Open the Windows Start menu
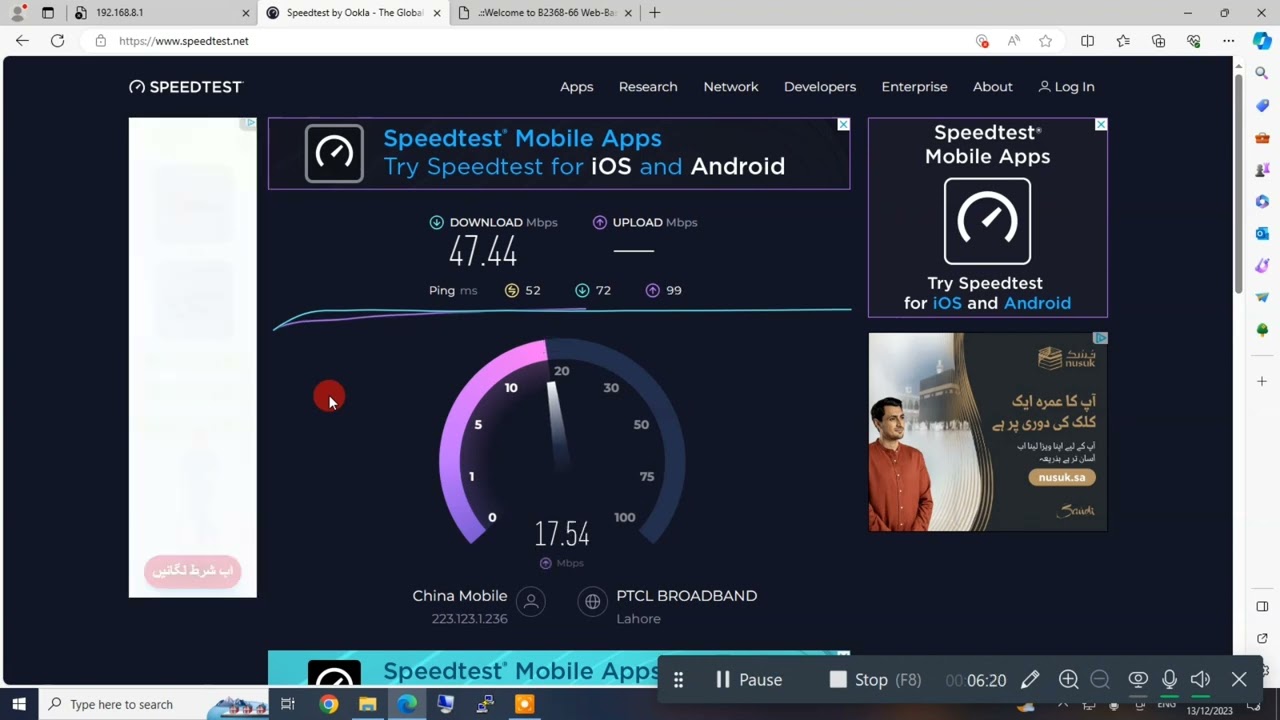This screenshot has height=720, width=1280. pyautogui.click(x=18, y=704)
